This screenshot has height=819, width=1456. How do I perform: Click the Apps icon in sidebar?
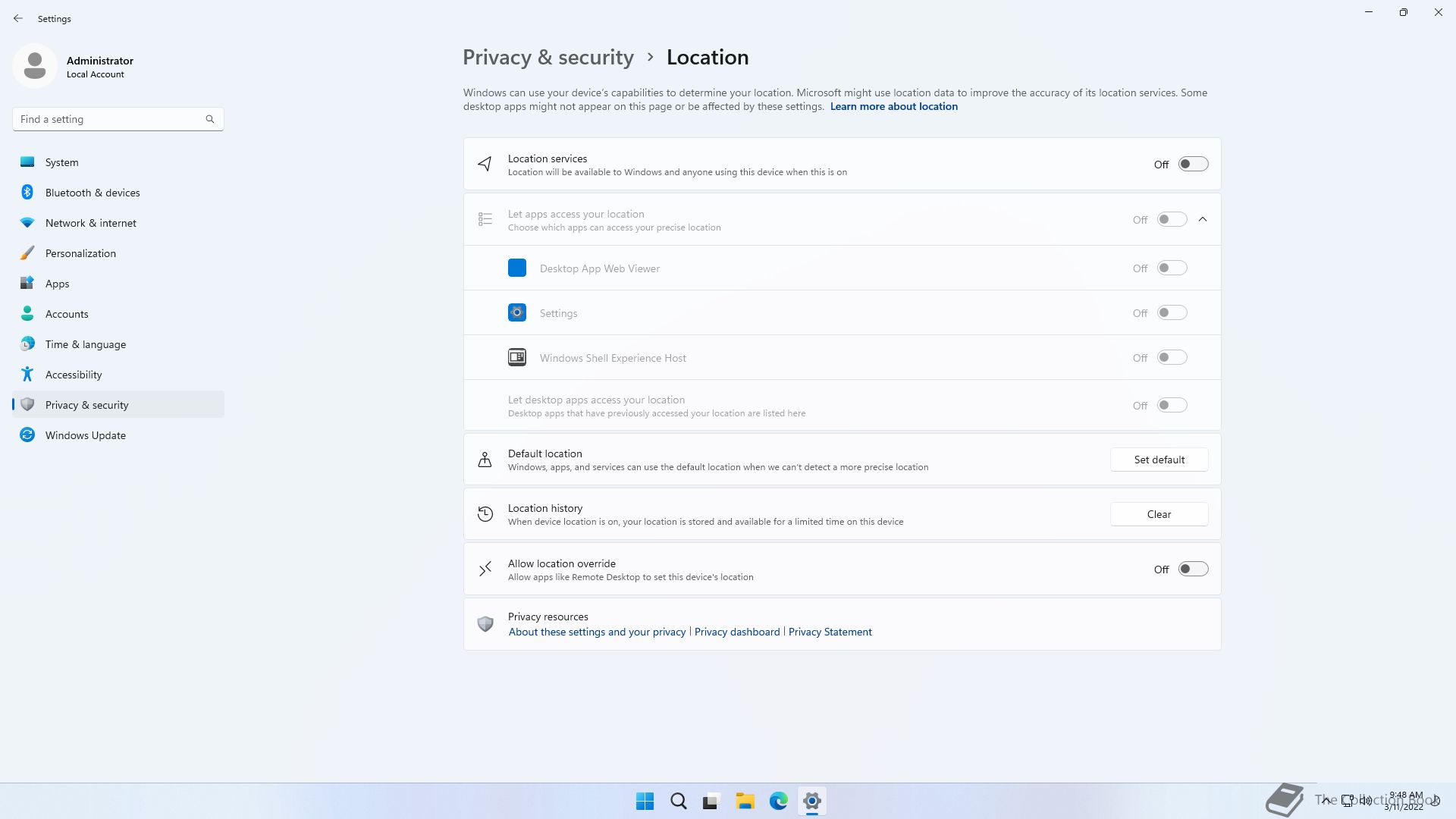tap(27, 283)
